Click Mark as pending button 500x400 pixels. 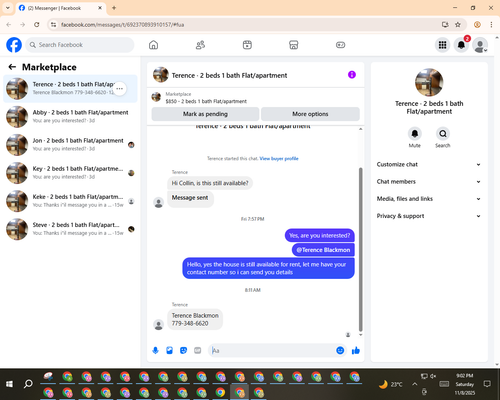(205, 114)
